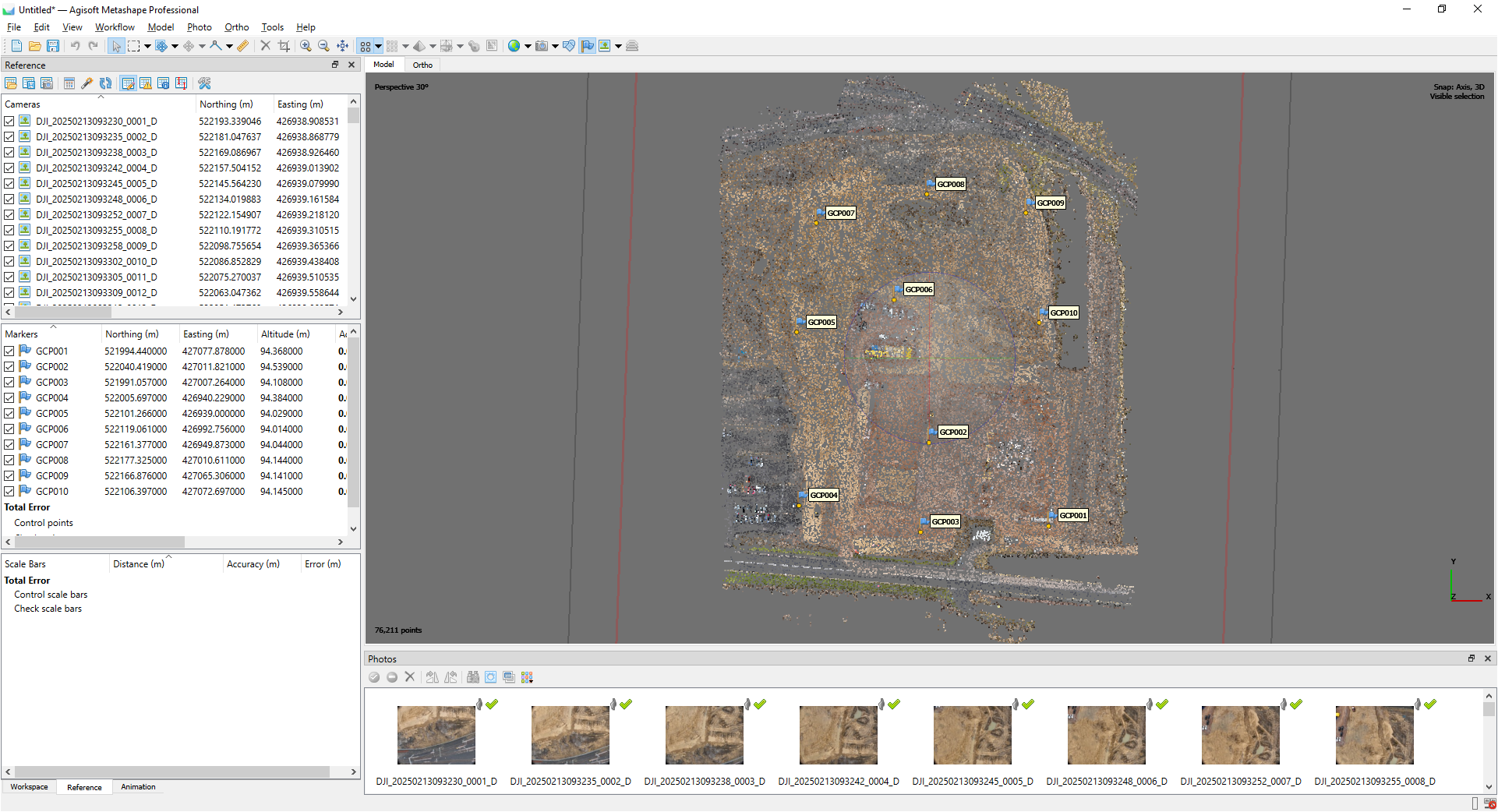The width and height of the screenshot is (1498, 812).
Task: Undo the last action
Action: tap(76, 46)
